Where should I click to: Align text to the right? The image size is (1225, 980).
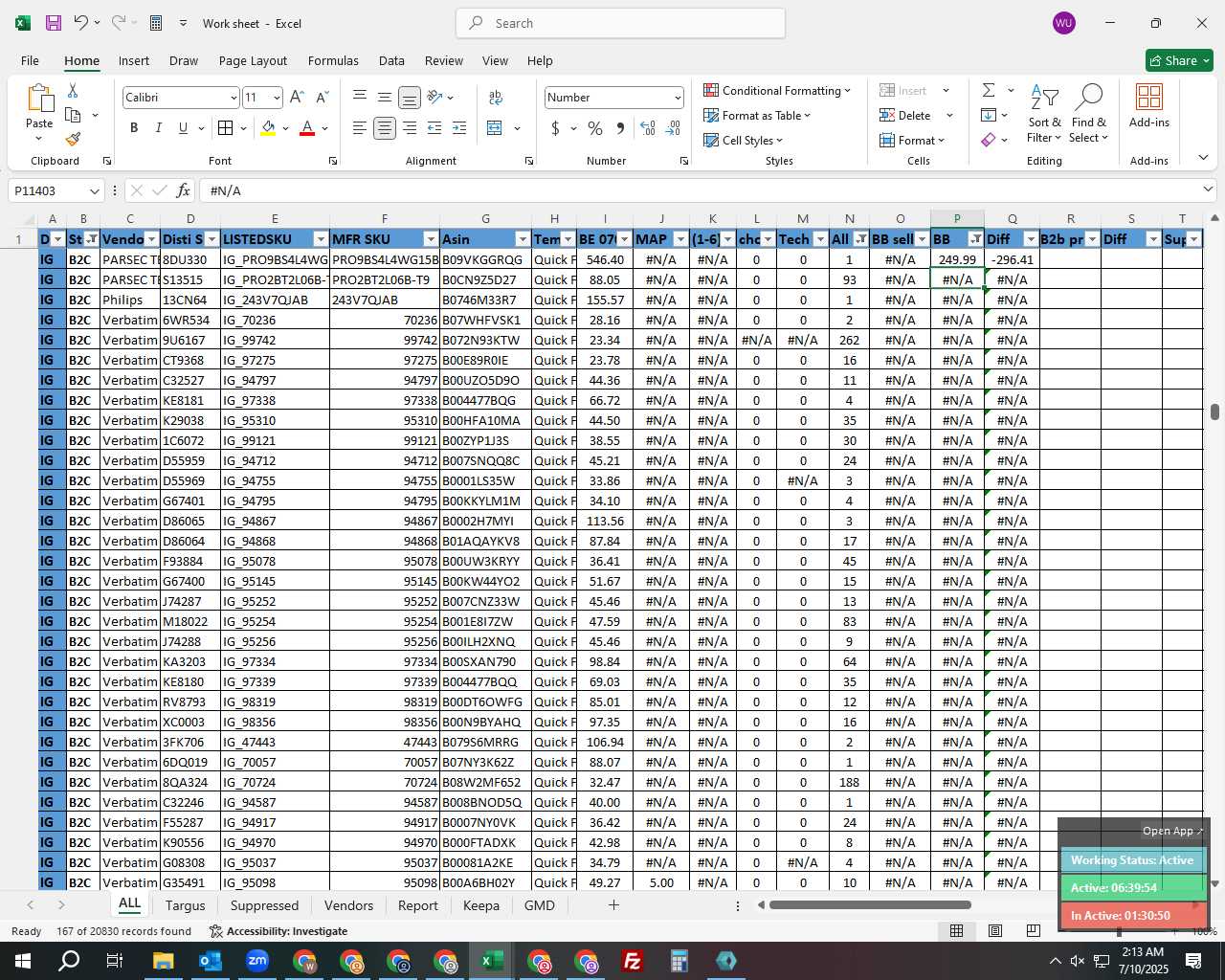[409, 128]
